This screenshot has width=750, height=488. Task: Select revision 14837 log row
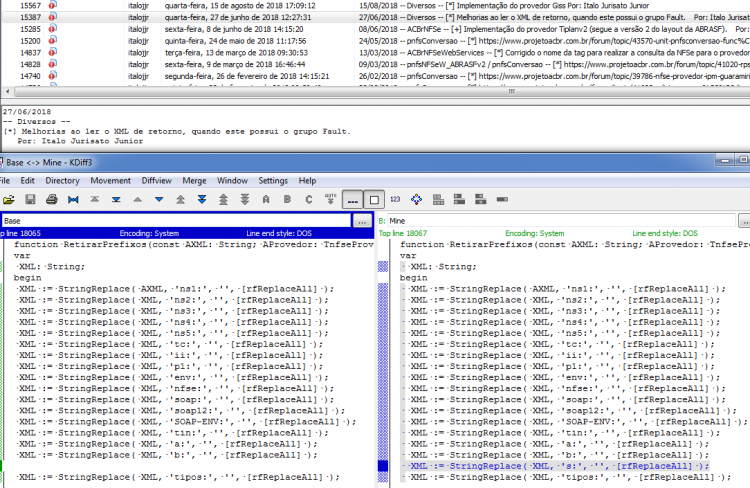pyautogui.click(x=375, y=53)
